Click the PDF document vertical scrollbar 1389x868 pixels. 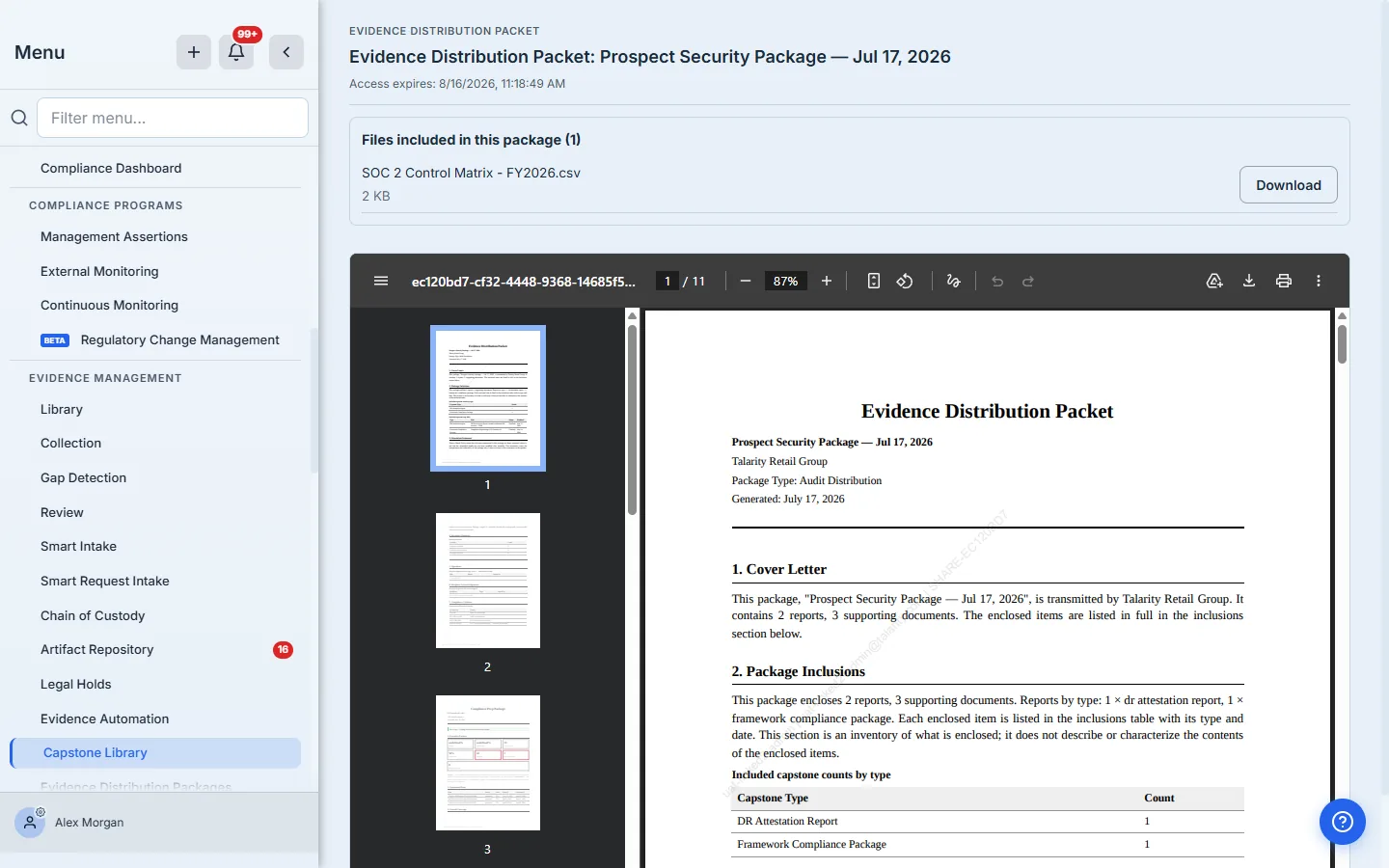[1342, 344]
